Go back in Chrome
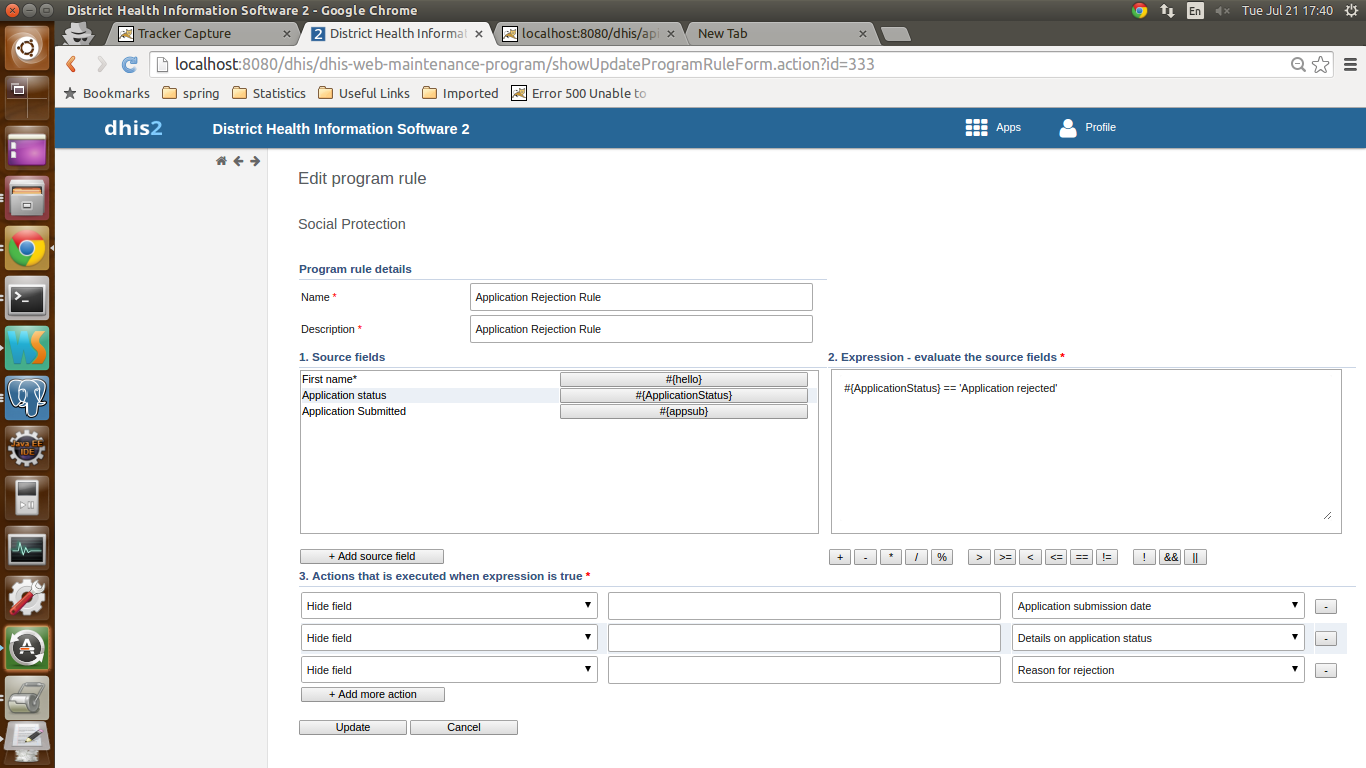1366x768 pixels. (x=71, y=64)
